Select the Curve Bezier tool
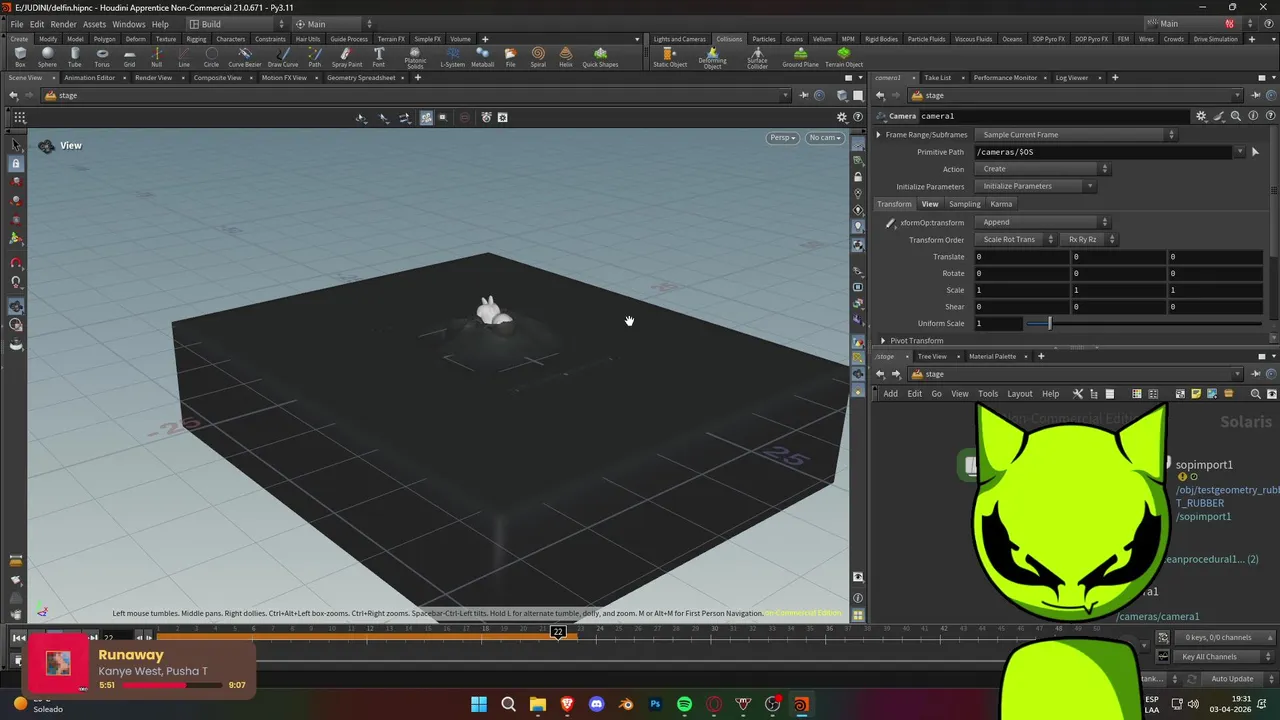1280x720 pixels. 244,57
